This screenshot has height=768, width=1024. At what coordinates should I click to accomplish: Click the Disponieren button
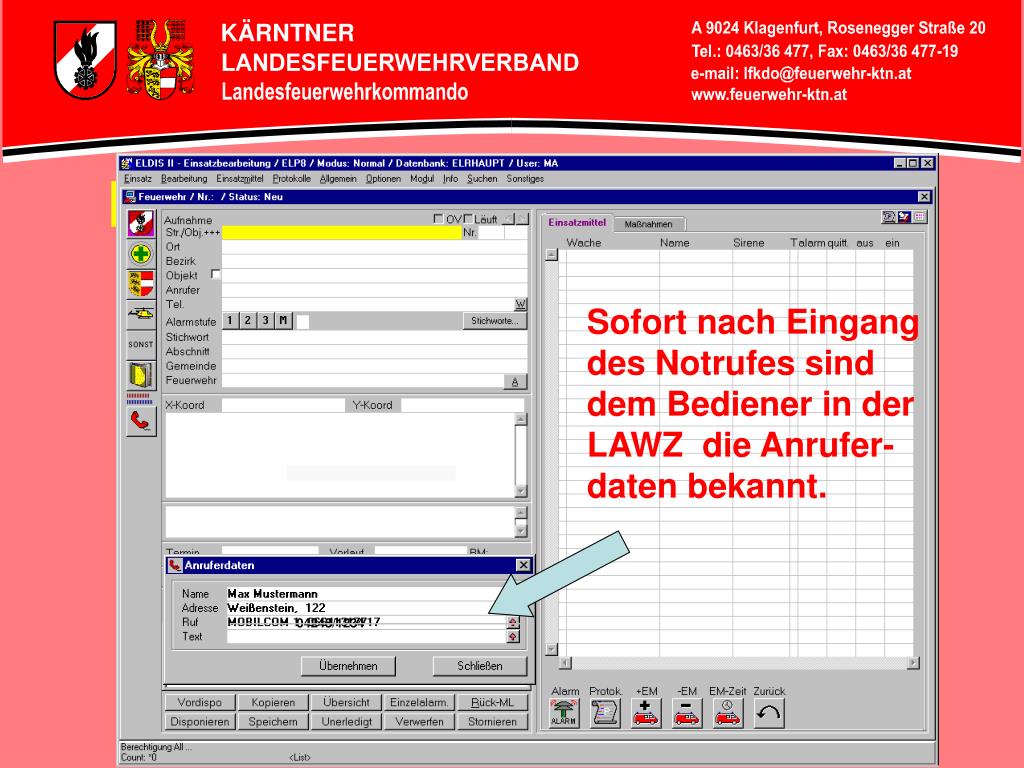point(200,722)
